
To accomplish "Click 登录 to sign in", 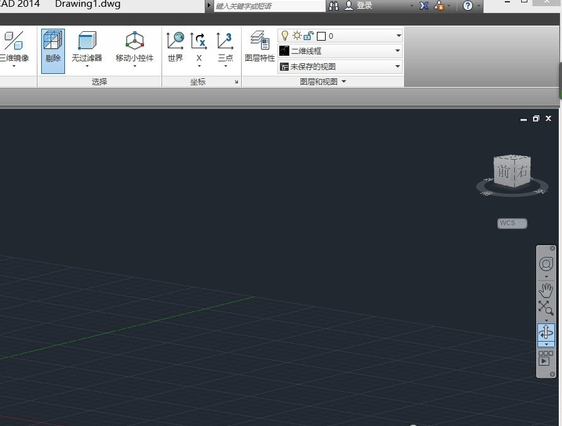I will (x=365, y=5).
